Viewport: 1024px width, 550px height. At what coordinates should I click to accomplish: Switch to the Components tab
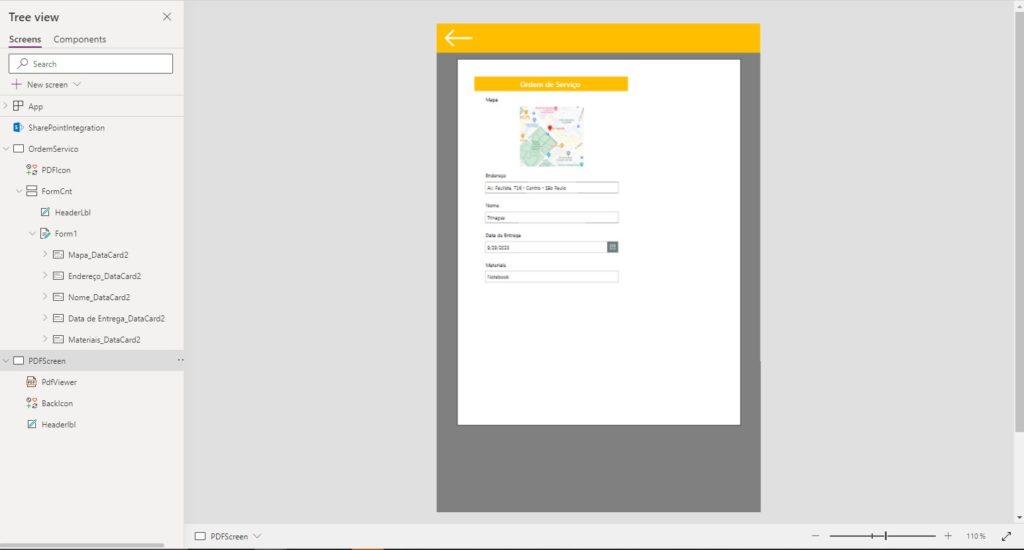pos(79,40)
